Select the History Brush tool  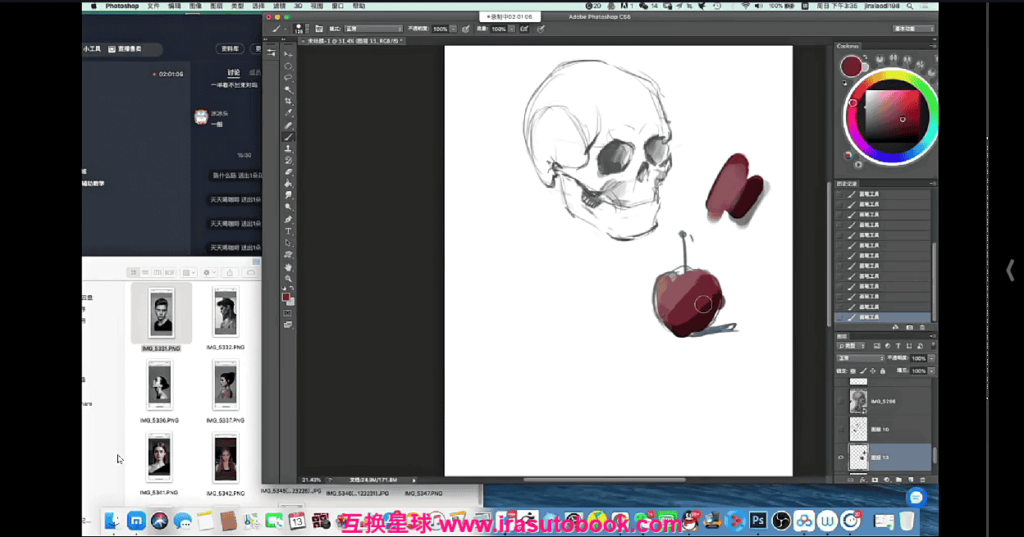[x=288, y=161]
